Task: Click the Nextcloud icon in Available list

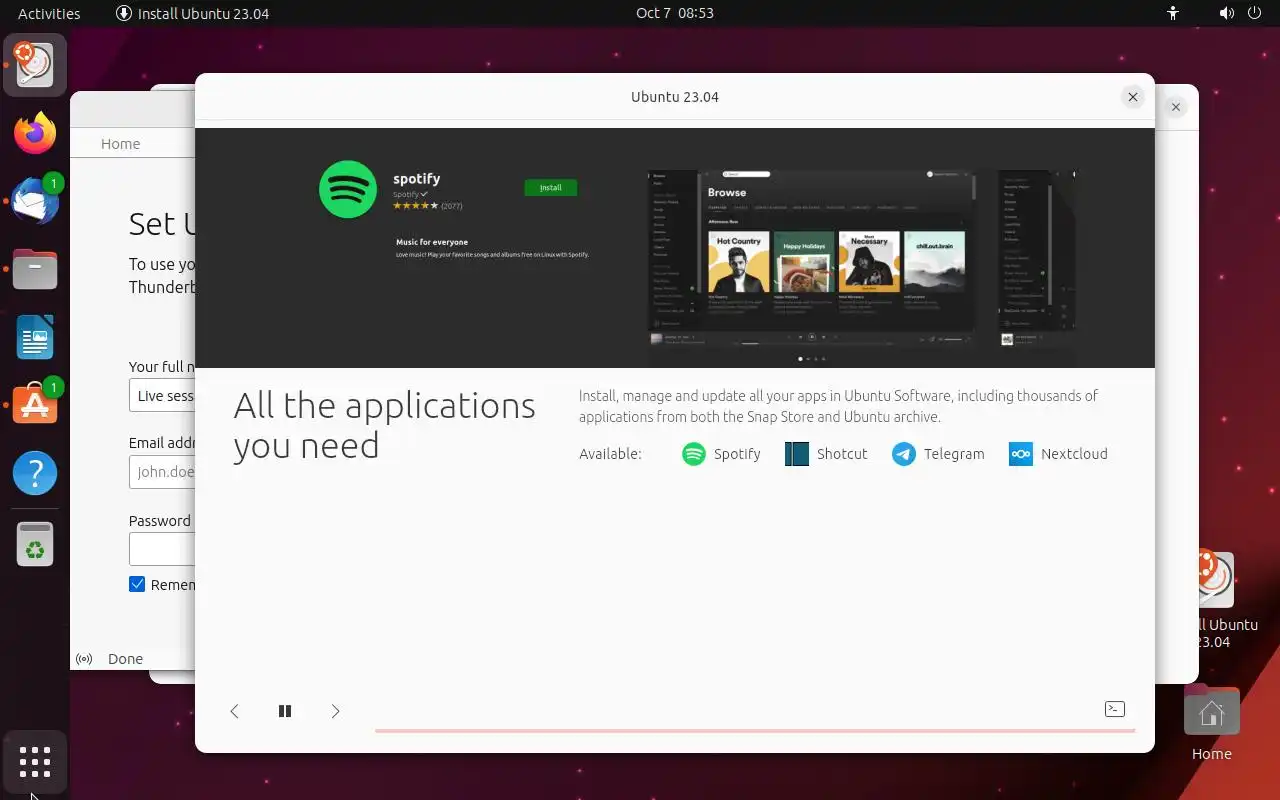Action: (x=1021, y=454)
